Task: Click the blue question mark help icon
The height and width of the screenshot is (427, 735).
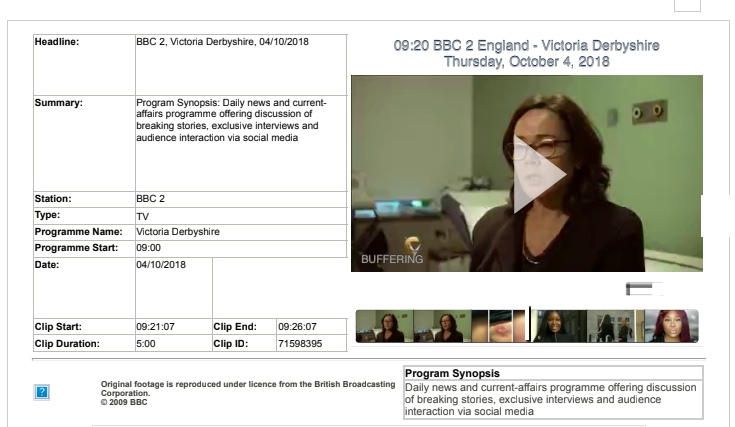Action: [42, 392]
